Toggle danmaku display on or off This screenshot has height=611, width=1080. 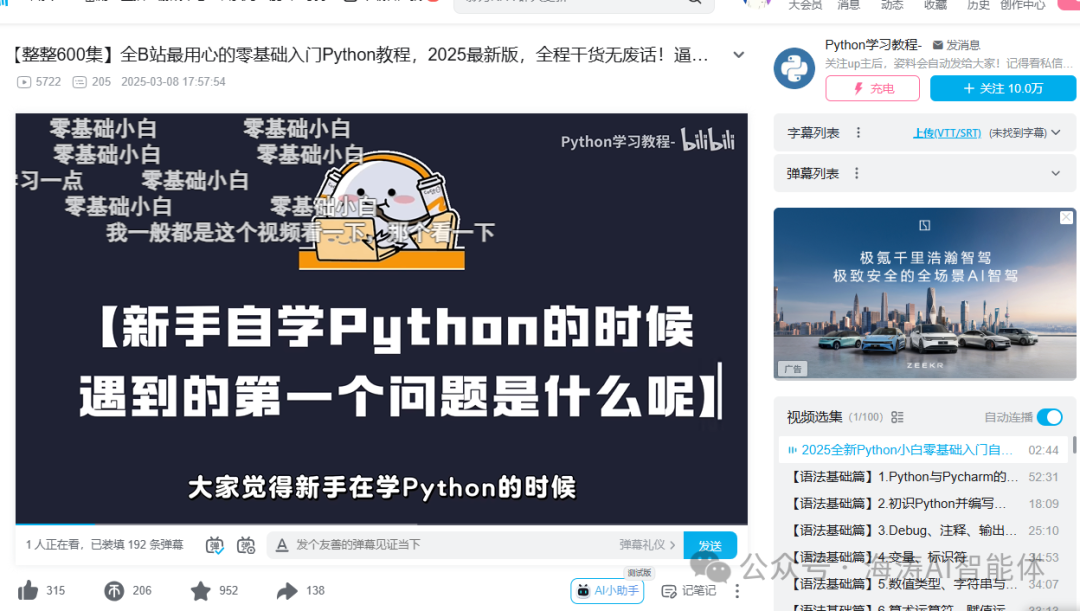pyautogui.click(x=215, y=545)
